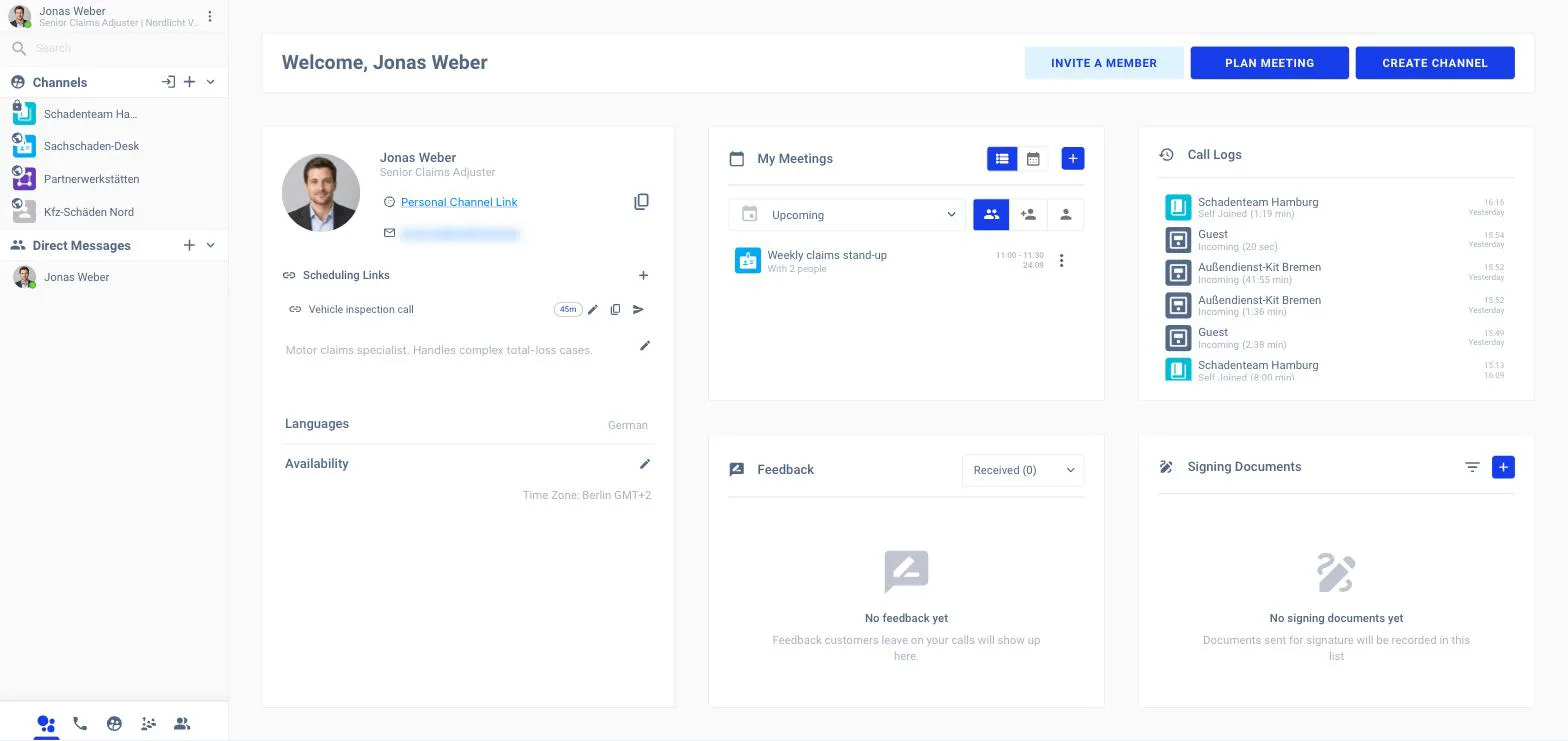This screenshot has width=1568, height=741.
Task: Switch My Meetings to list view
Action: 1002,159
